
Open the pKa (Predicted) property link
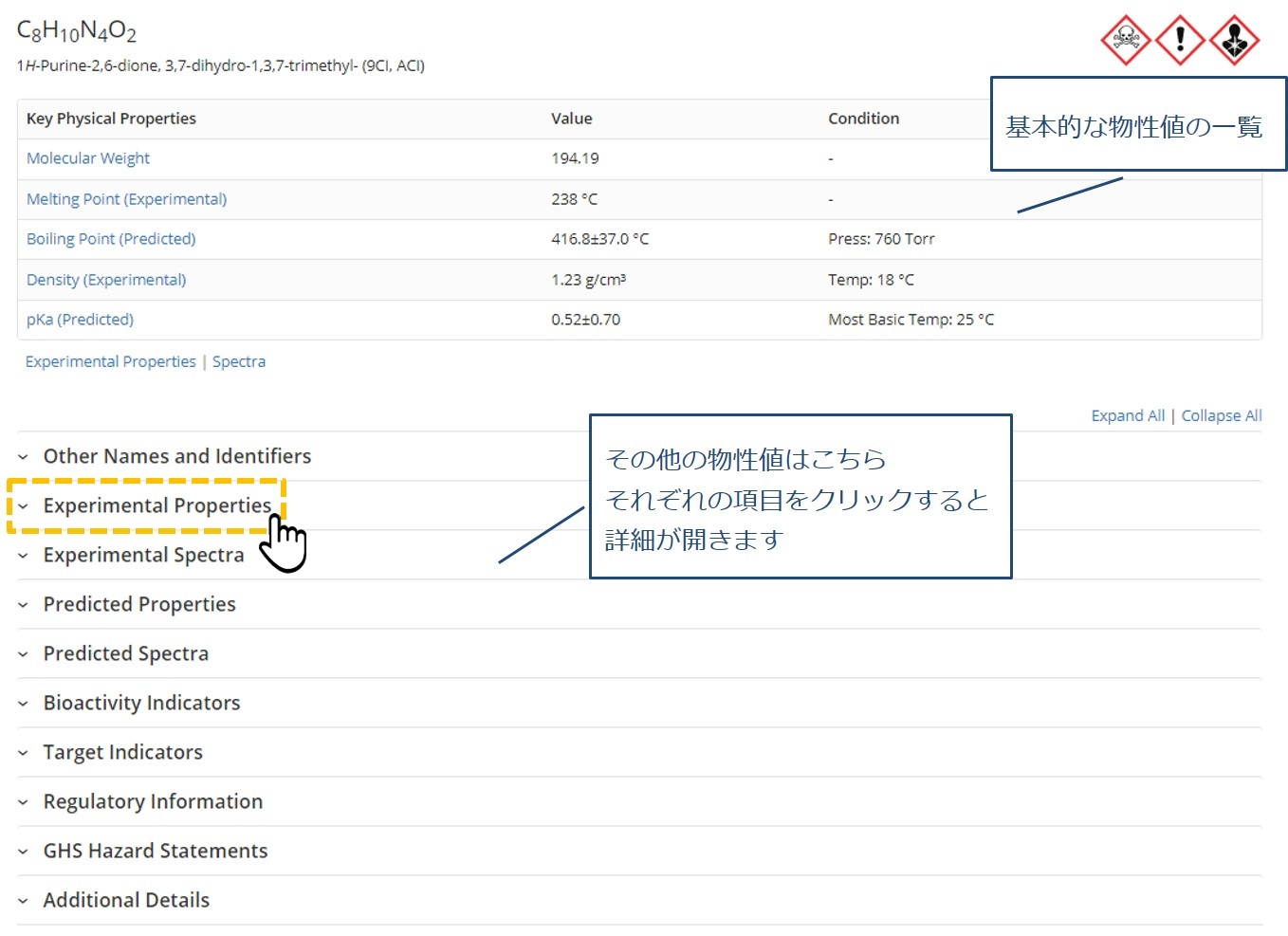coord(80,320)
